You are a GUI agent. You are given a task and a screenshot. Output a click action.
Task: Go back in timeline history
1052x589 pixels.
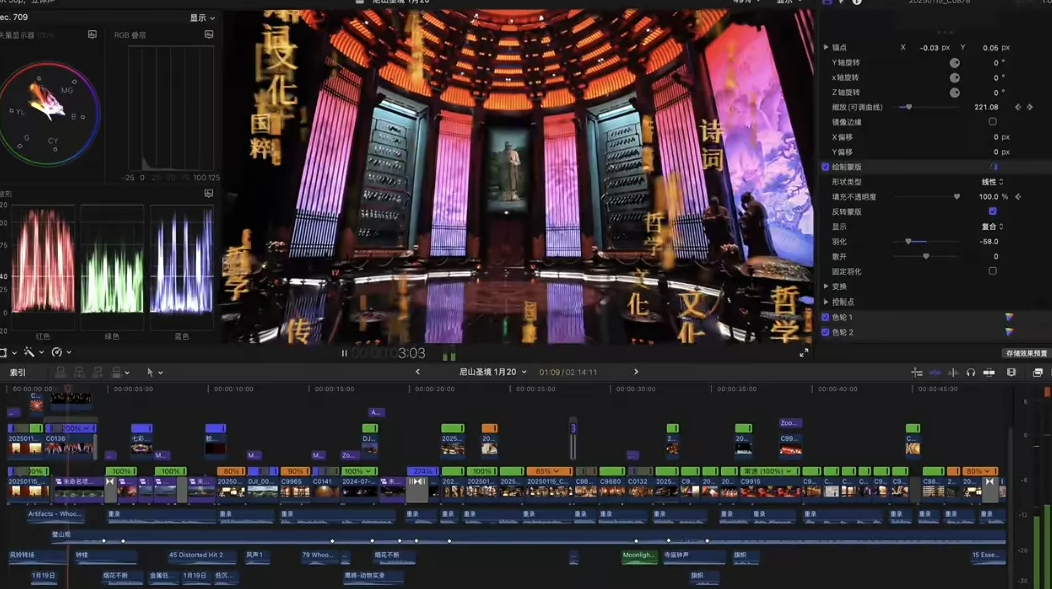click(417, 372)
